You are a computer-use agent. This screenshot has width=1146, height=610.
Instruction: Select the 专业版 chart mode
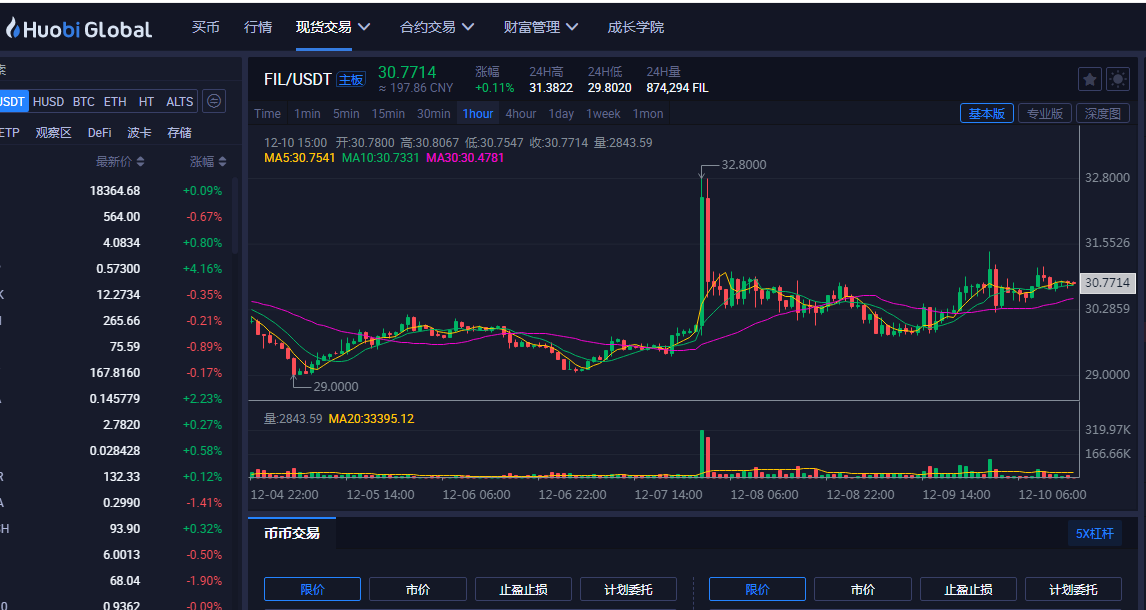[1044, 113]
